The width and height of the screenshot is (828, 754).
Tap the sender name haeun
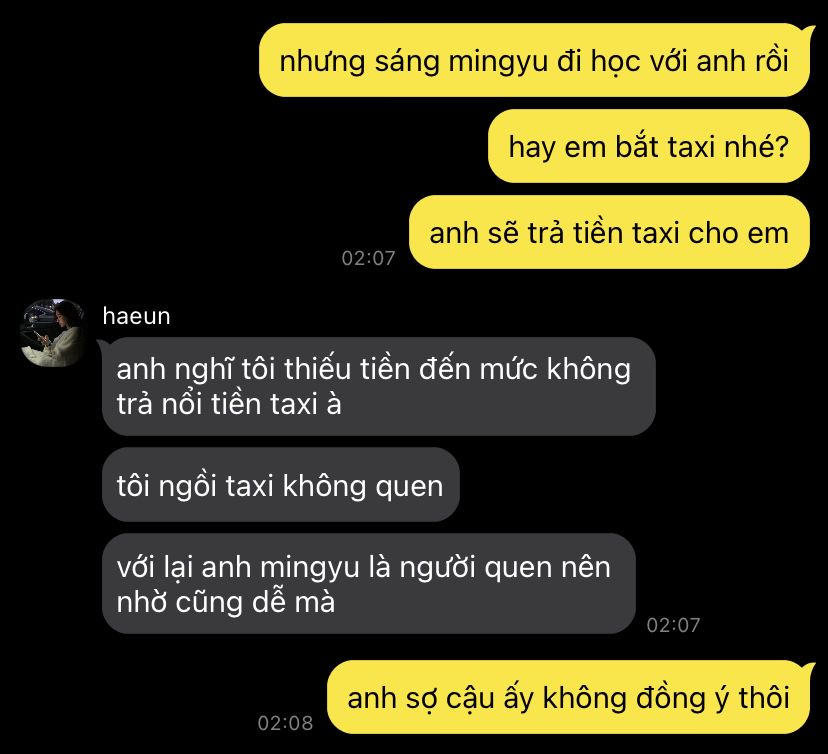(136, 316)
